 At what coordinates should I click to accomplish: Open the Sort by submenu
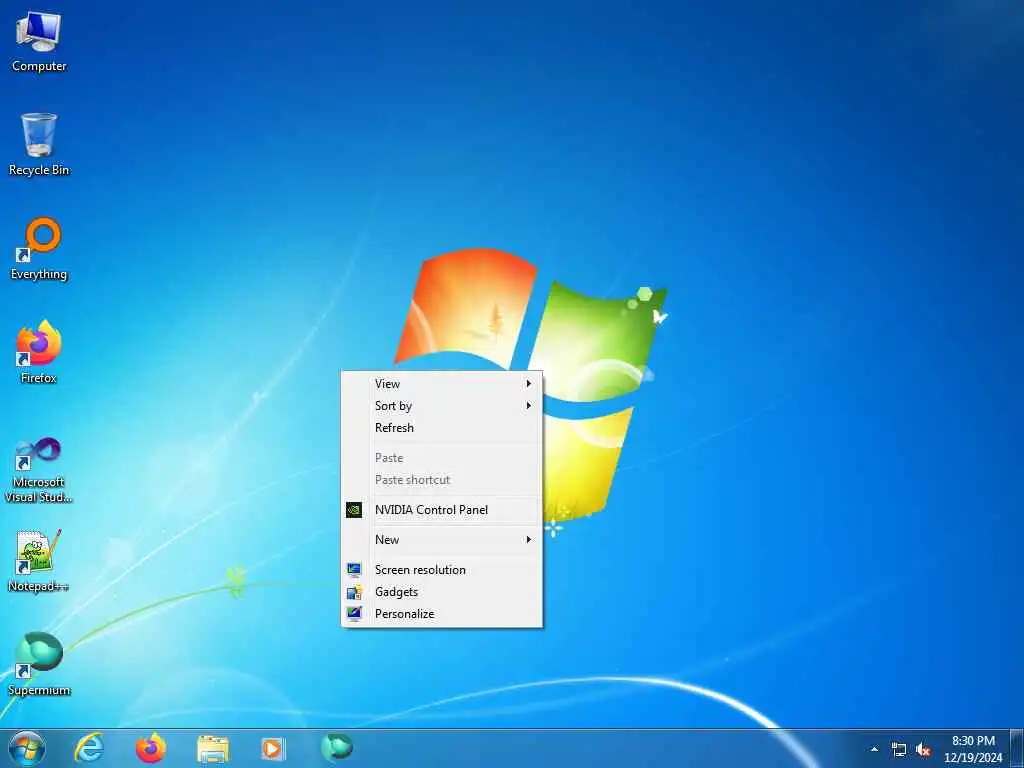tap(442, 406)
